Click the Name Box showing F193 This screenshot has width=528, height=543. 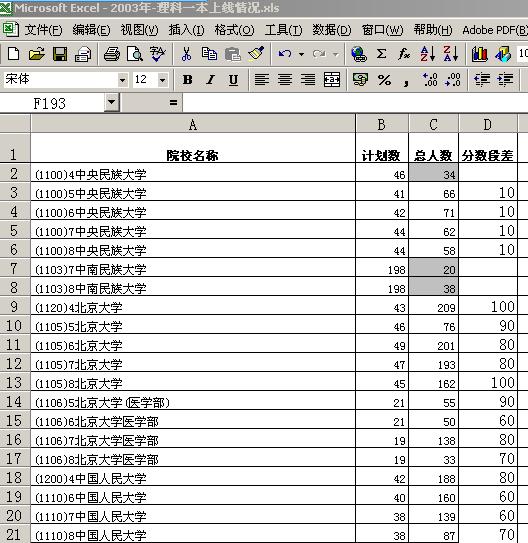click(x=52, y=103)
